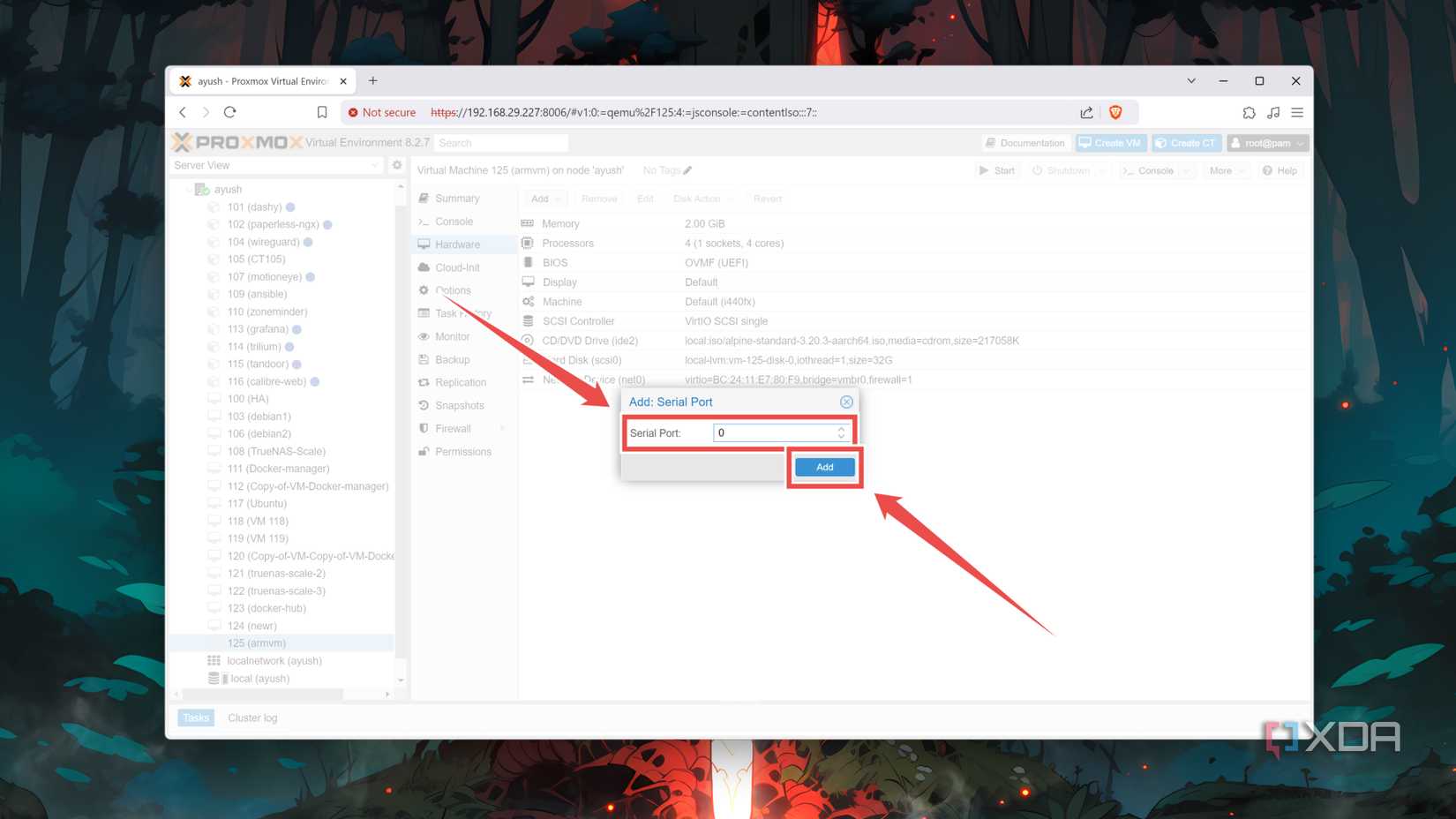Screen dimensions: 1456x819
Task: Open the More dropdown menu
Action: point(1227,170)
